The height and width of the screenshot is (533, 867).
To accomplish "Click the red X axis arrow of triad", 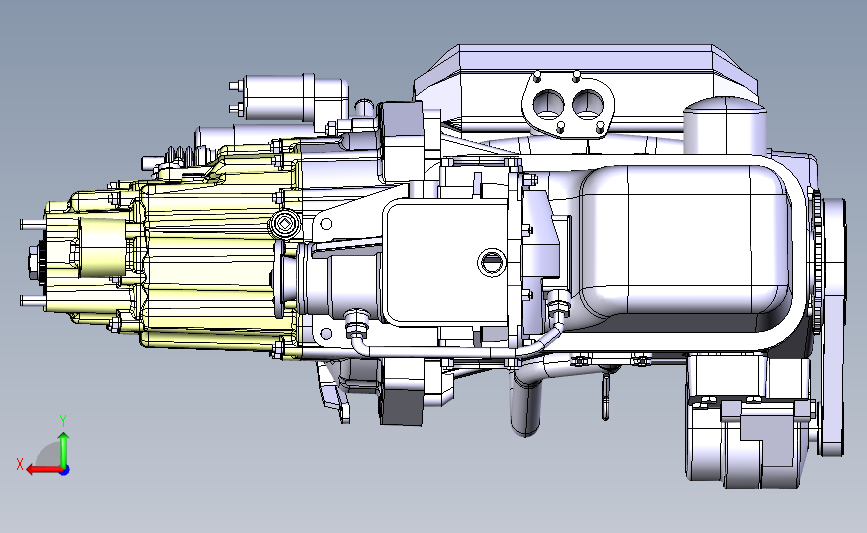I will (44, 470).
